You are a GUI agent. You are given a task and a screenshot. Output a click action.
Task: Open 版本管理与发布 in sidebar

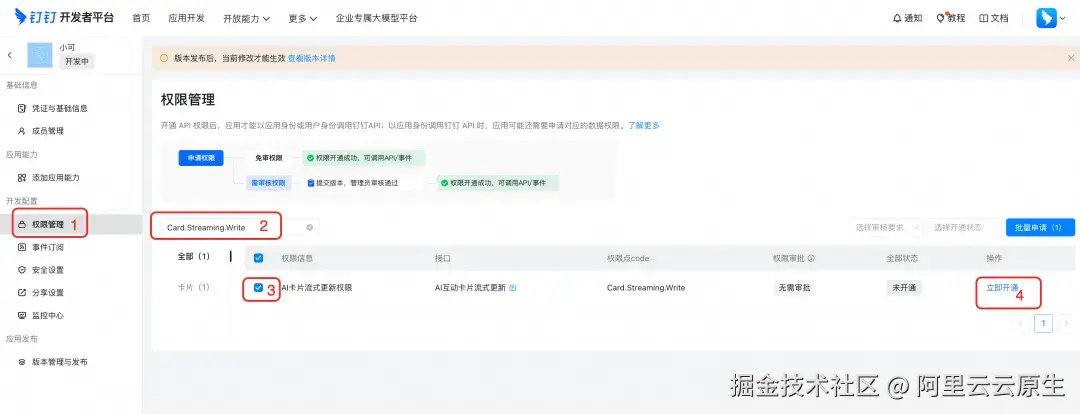(x=52, y=362)
